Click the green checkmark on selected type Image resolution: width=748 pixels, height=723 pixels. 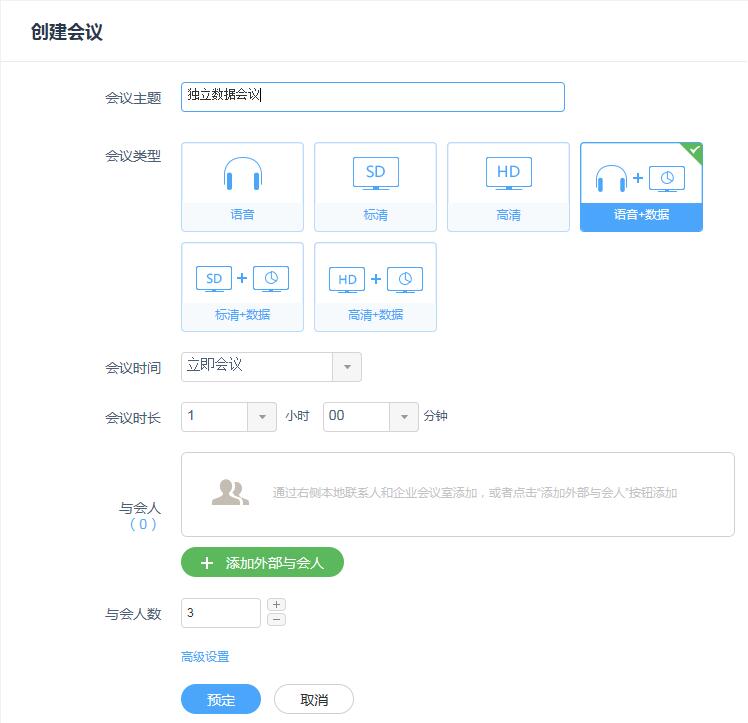pyautogui.click(x=695, y=150)
